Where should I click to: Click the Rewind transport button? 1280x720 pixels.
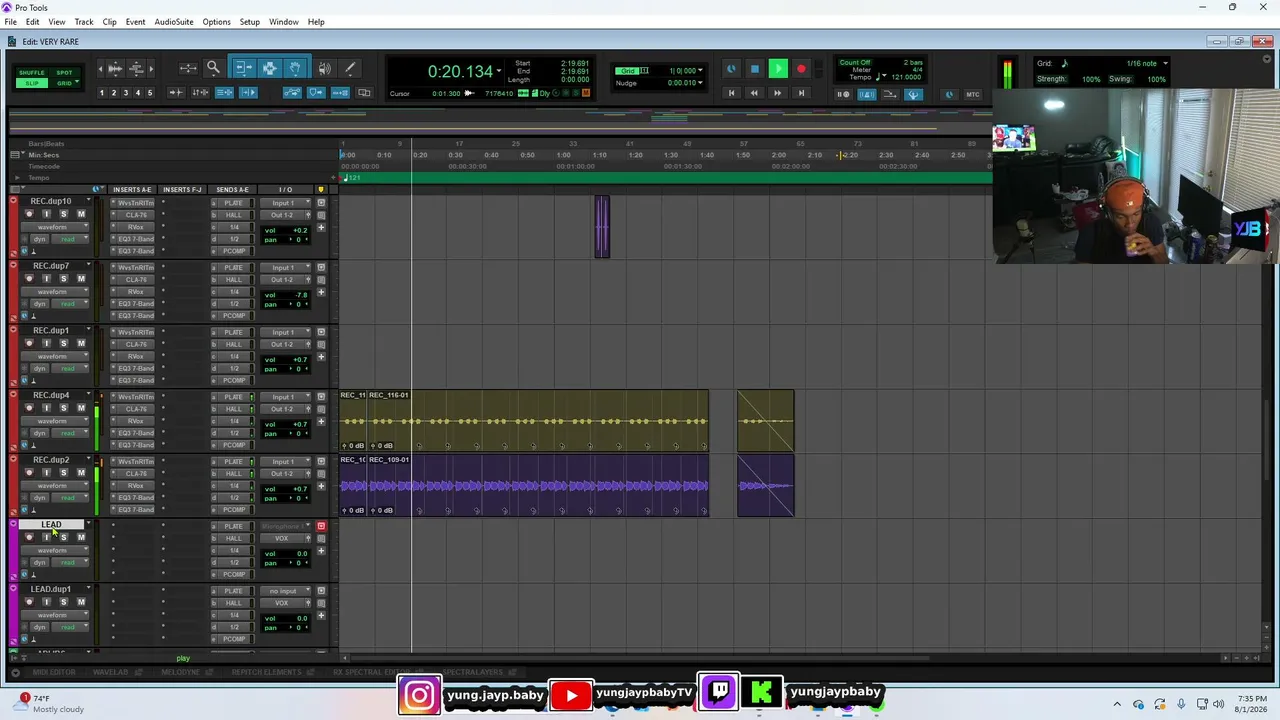754,93
